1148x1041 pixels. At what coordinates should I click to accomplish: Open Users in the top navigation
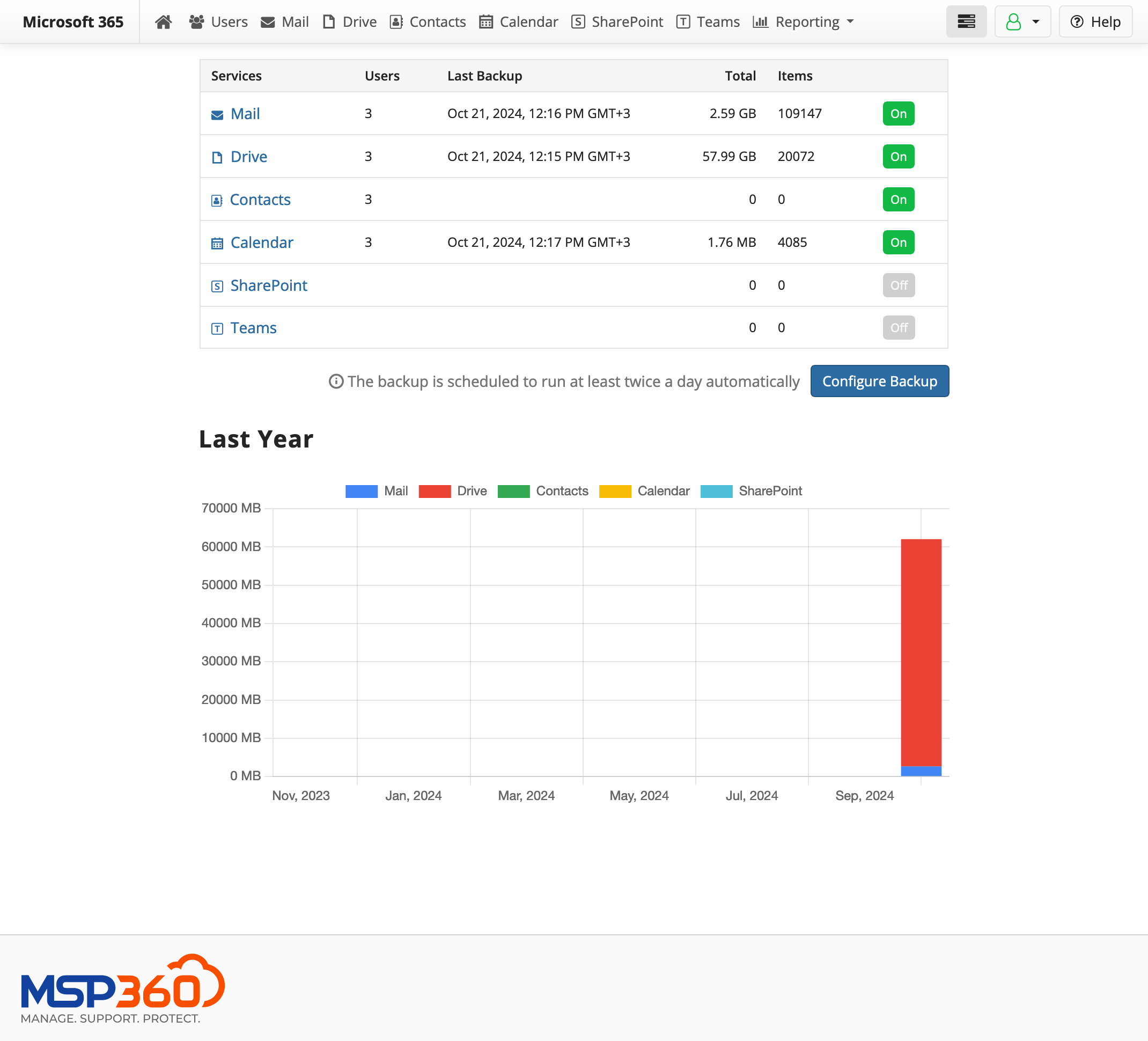(219, 21)
